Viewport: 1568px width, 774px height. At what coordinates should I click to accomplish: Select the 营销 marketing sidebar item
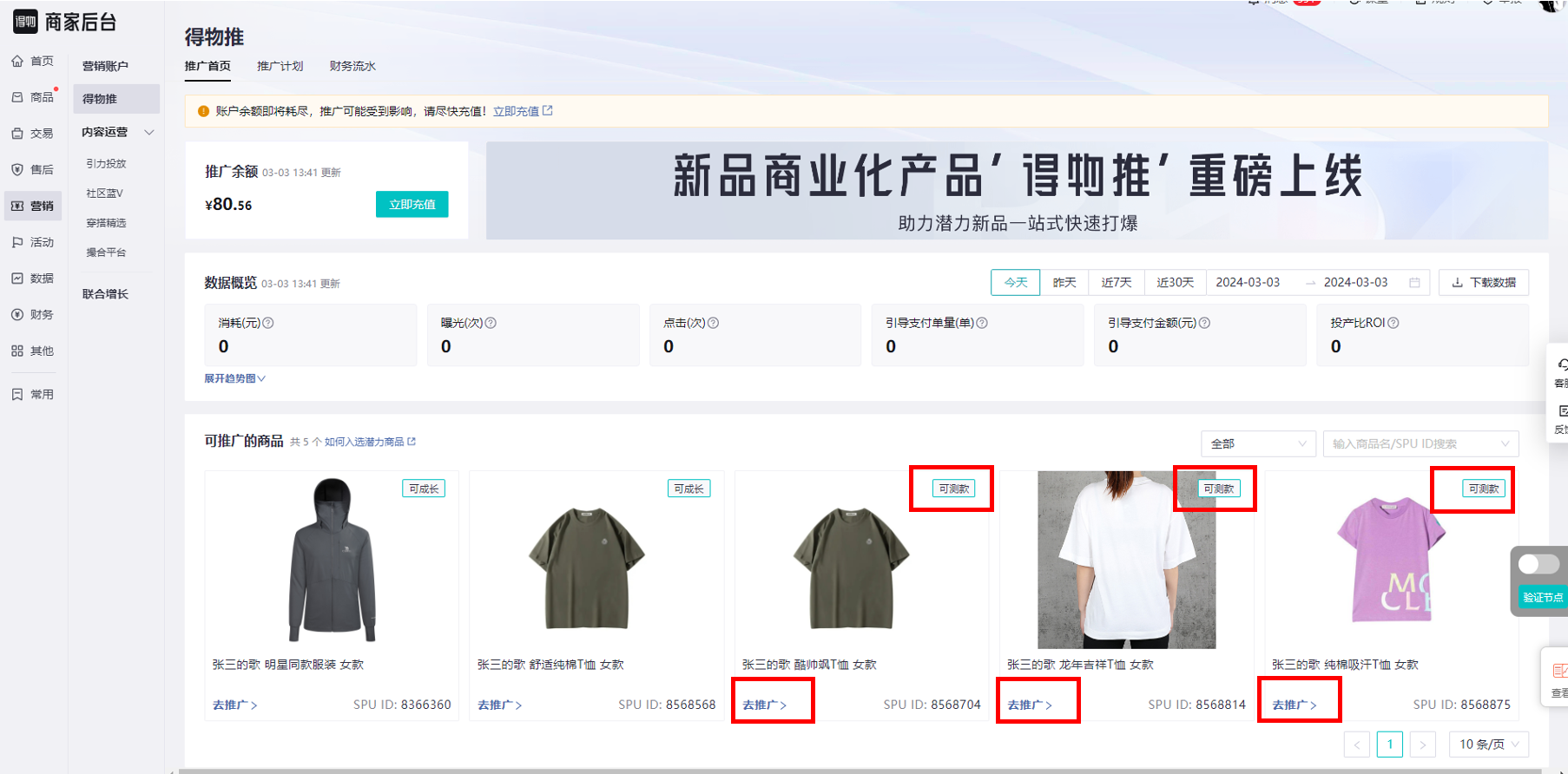click(x=33, y=206)
